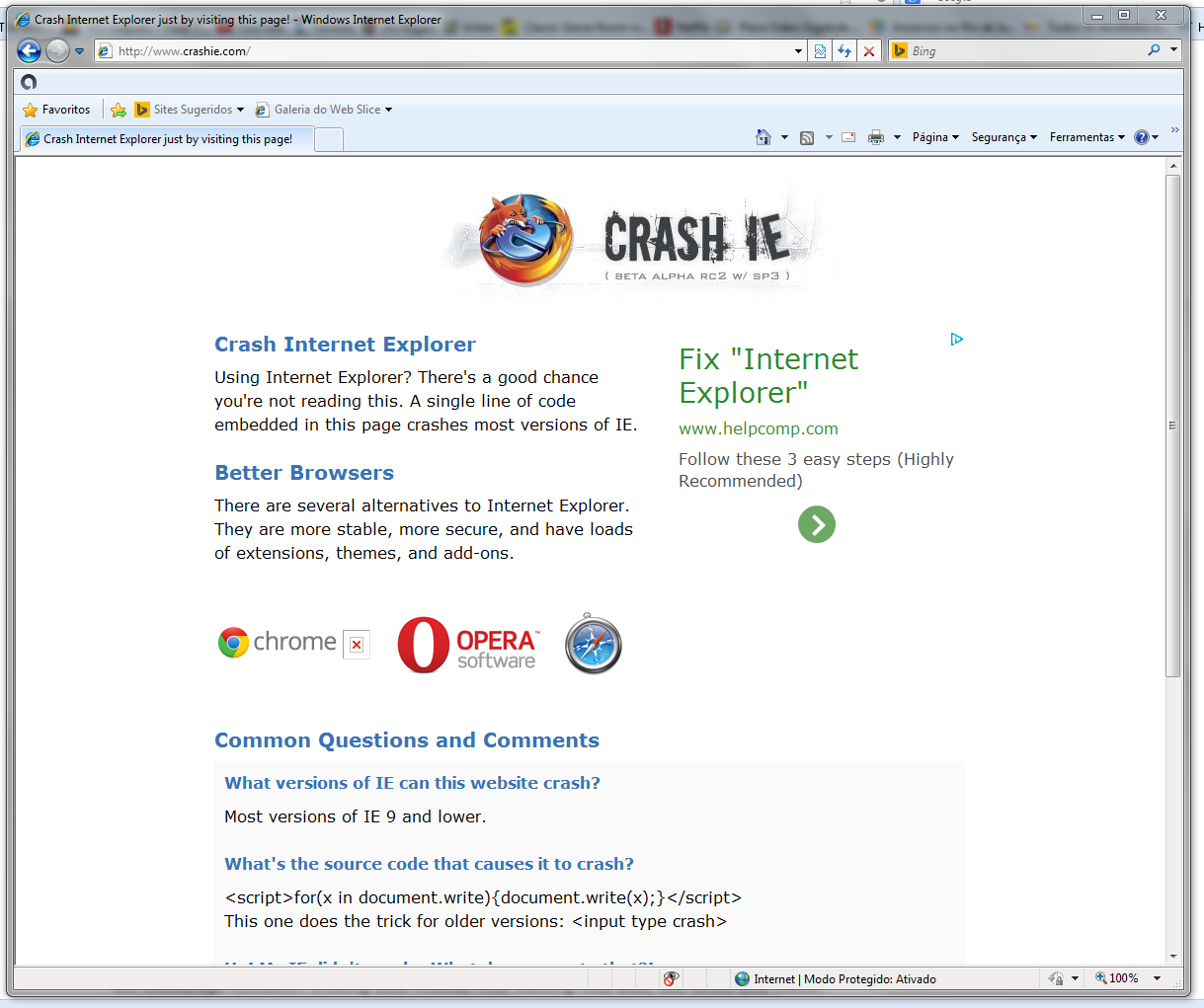Click the Internet zone globe icon in status bar

tap(743, 978)
